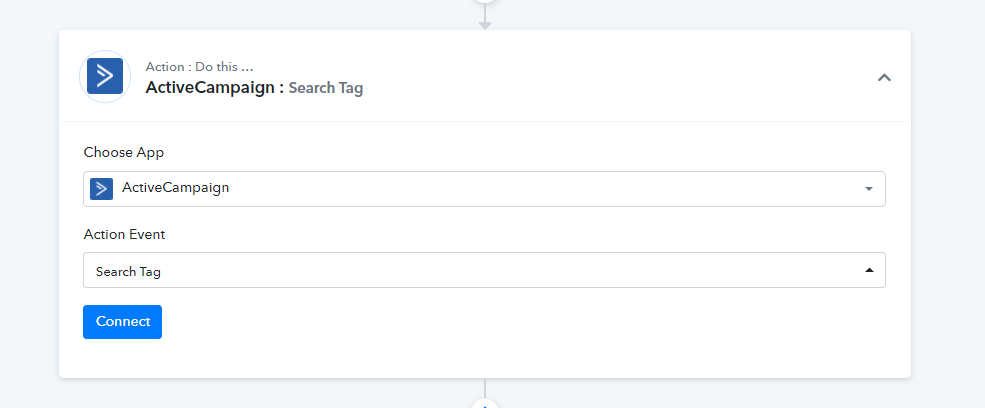Viewport: 985px width, 408px height.
Task: Open the Choose App dropdown arrow
Action: (x=869, y=189)
